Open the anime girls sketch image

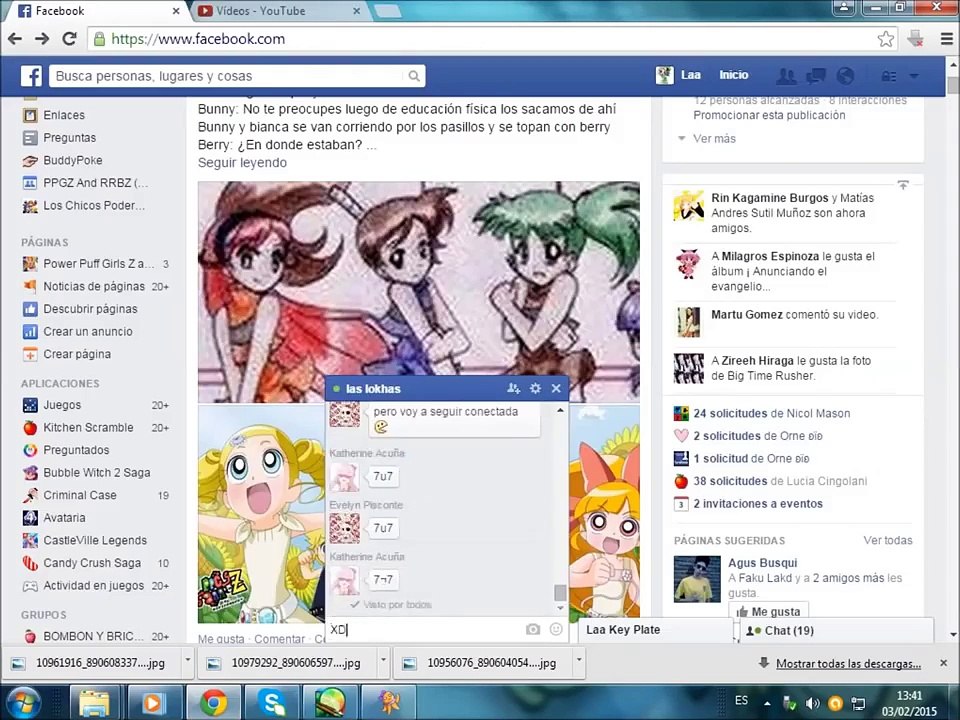tap(419, 291)
